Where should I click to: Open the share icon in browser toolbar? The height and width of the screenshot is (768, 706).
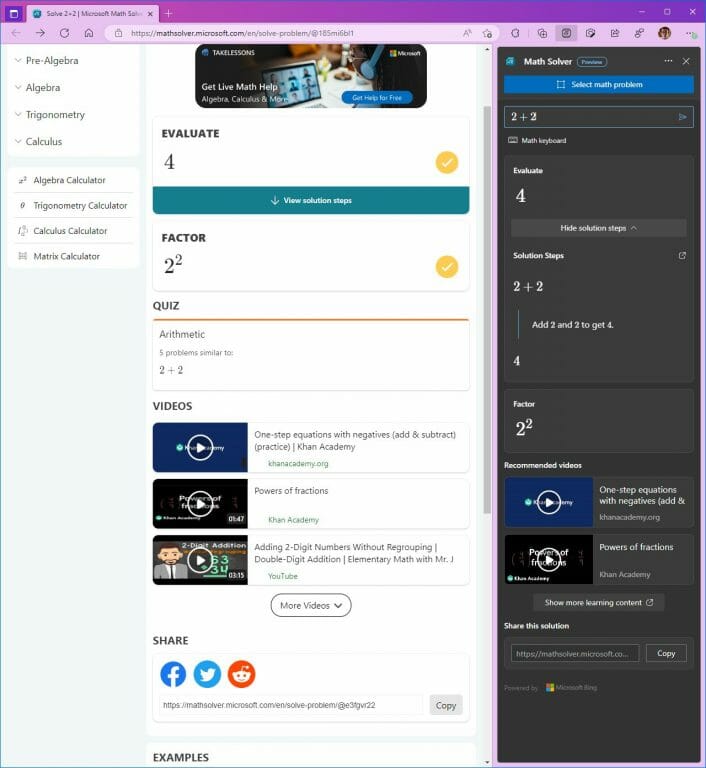(614, 33)
